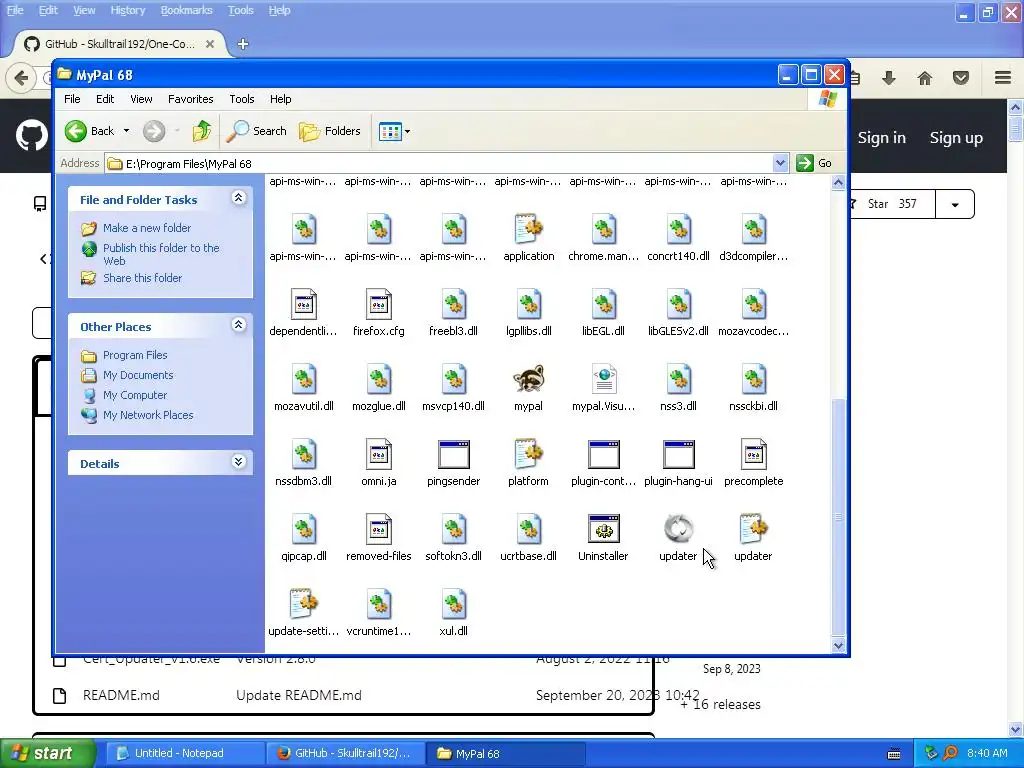Select the application settings file icon

[528, 230]
